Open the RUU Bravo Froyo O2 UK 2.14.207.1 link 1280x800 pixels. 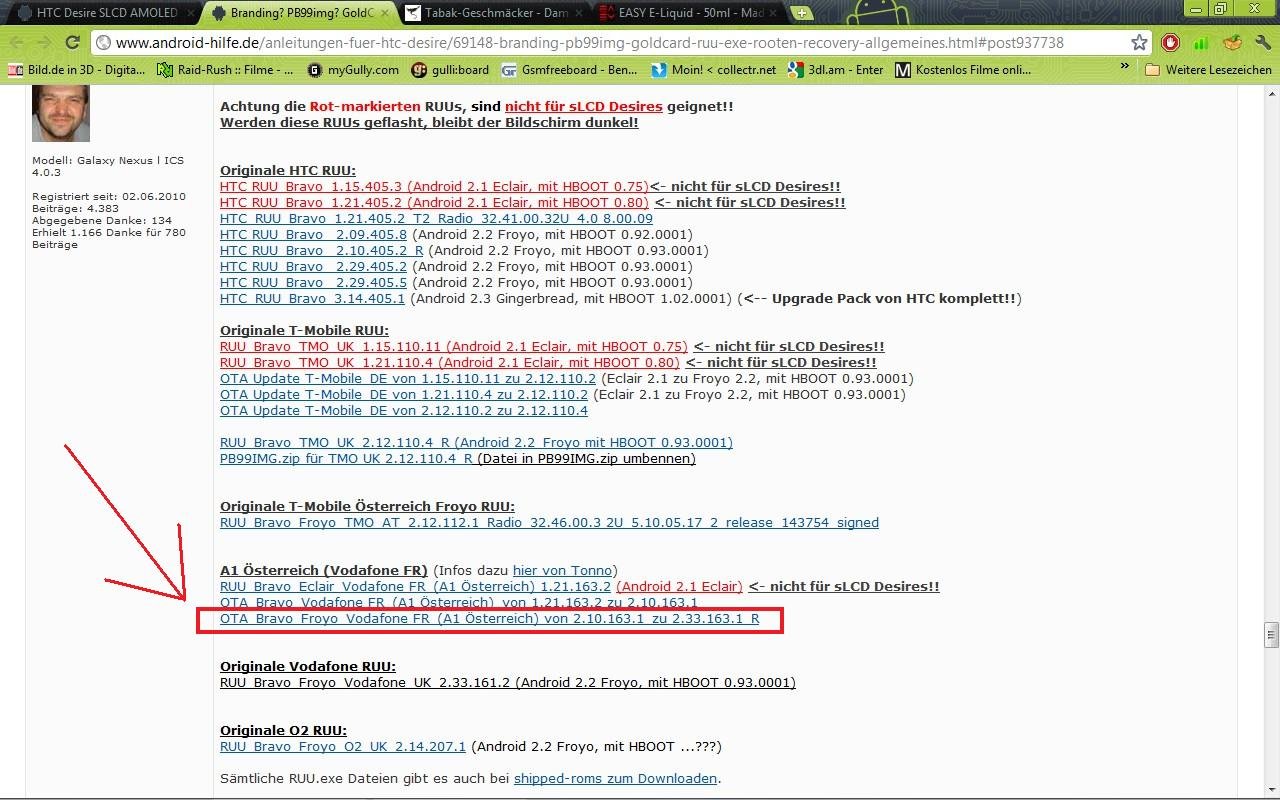click(343, 746)
